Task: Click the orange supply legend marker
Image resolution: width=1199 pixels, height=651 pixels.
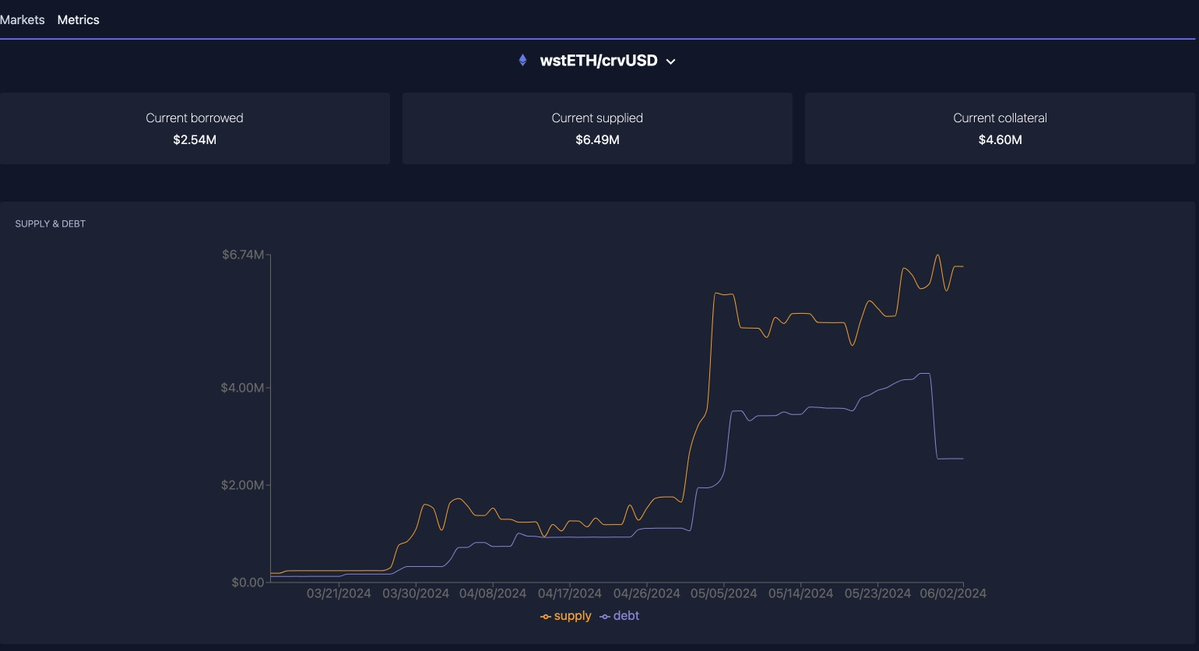Action: click(x=545, y=617)
